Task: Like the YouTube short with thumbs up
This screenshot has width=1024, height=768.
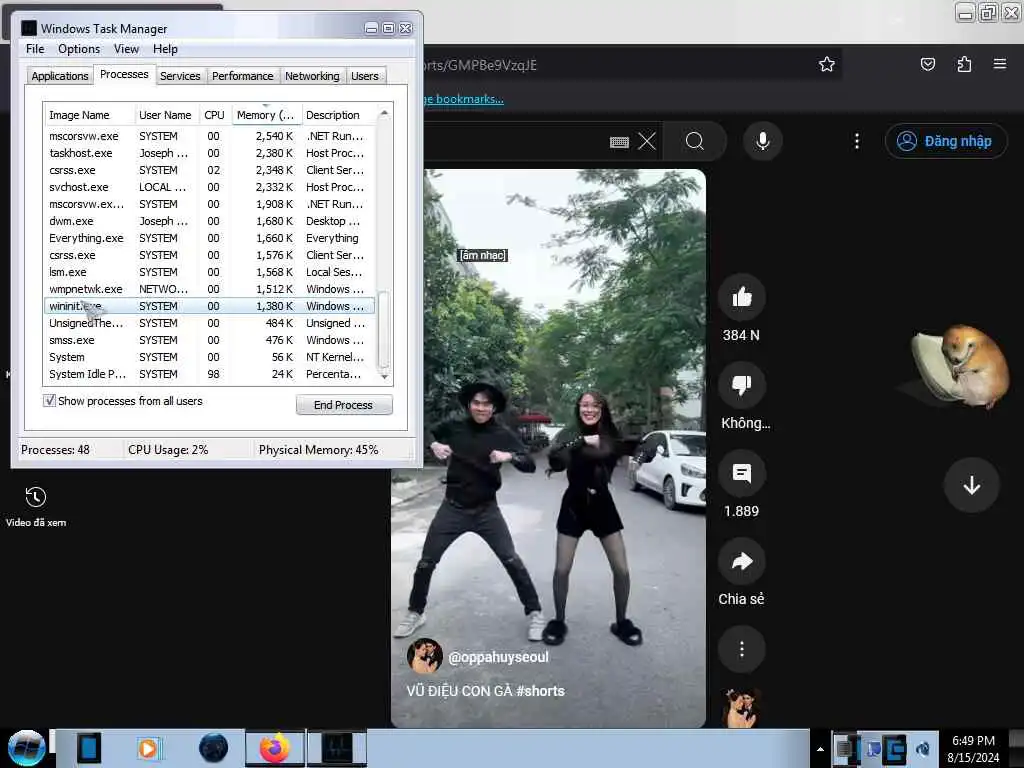Action: [741, 298]
